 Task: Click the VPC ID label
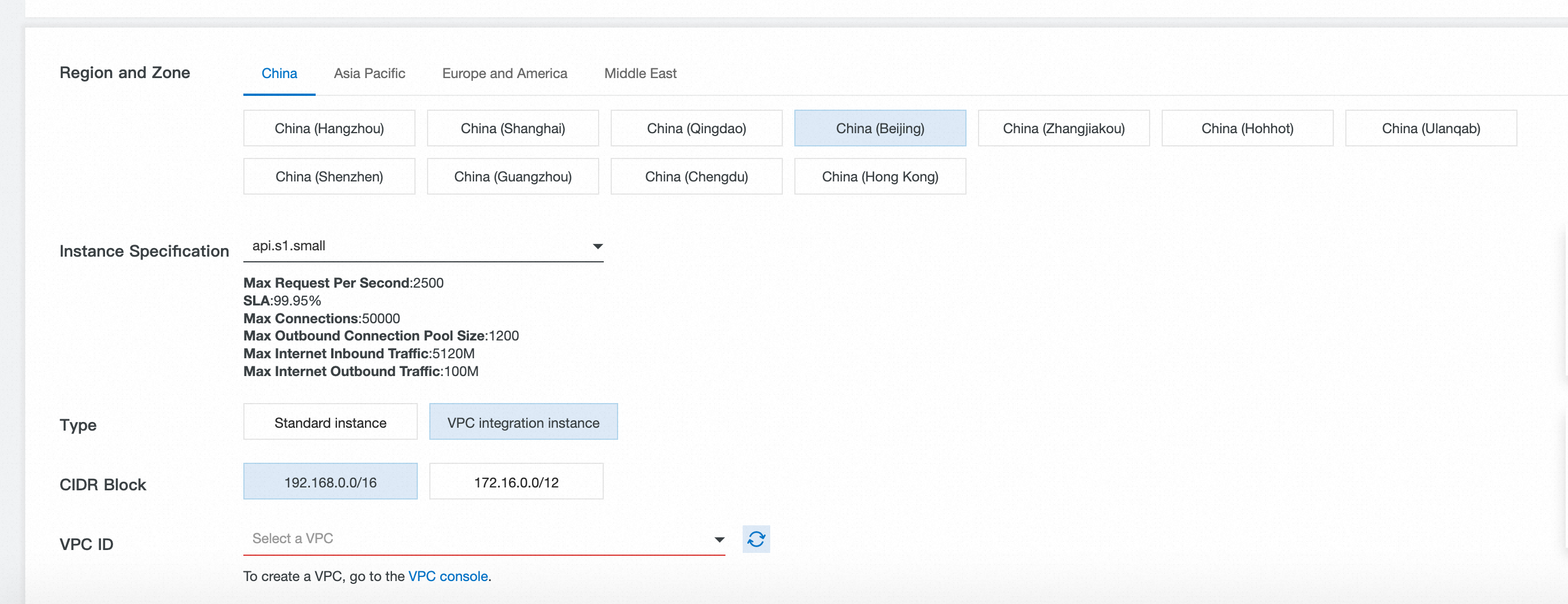click(87, 544)
